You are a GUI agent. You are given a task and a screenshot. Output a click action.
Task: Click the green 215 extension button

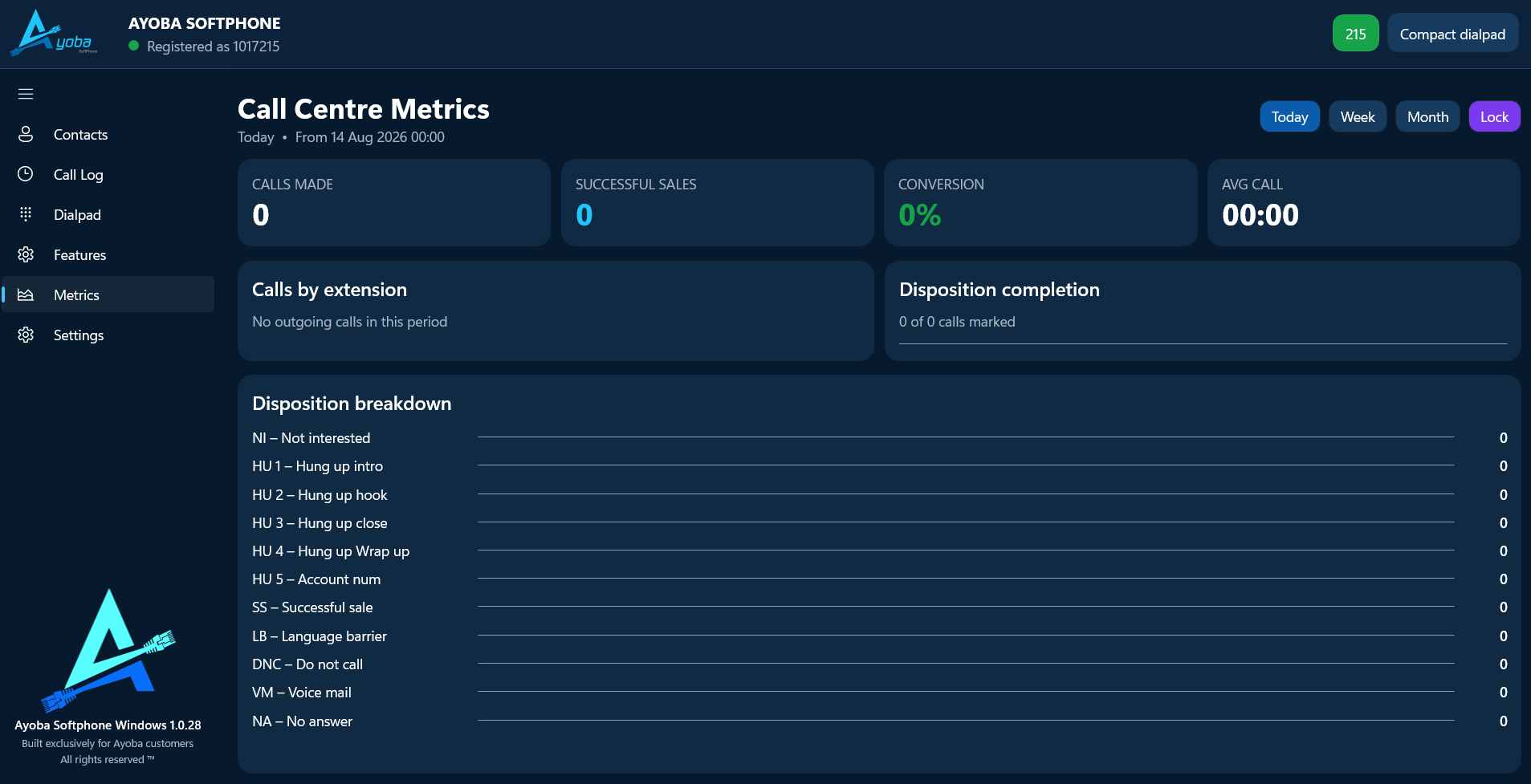[1355, 34]
